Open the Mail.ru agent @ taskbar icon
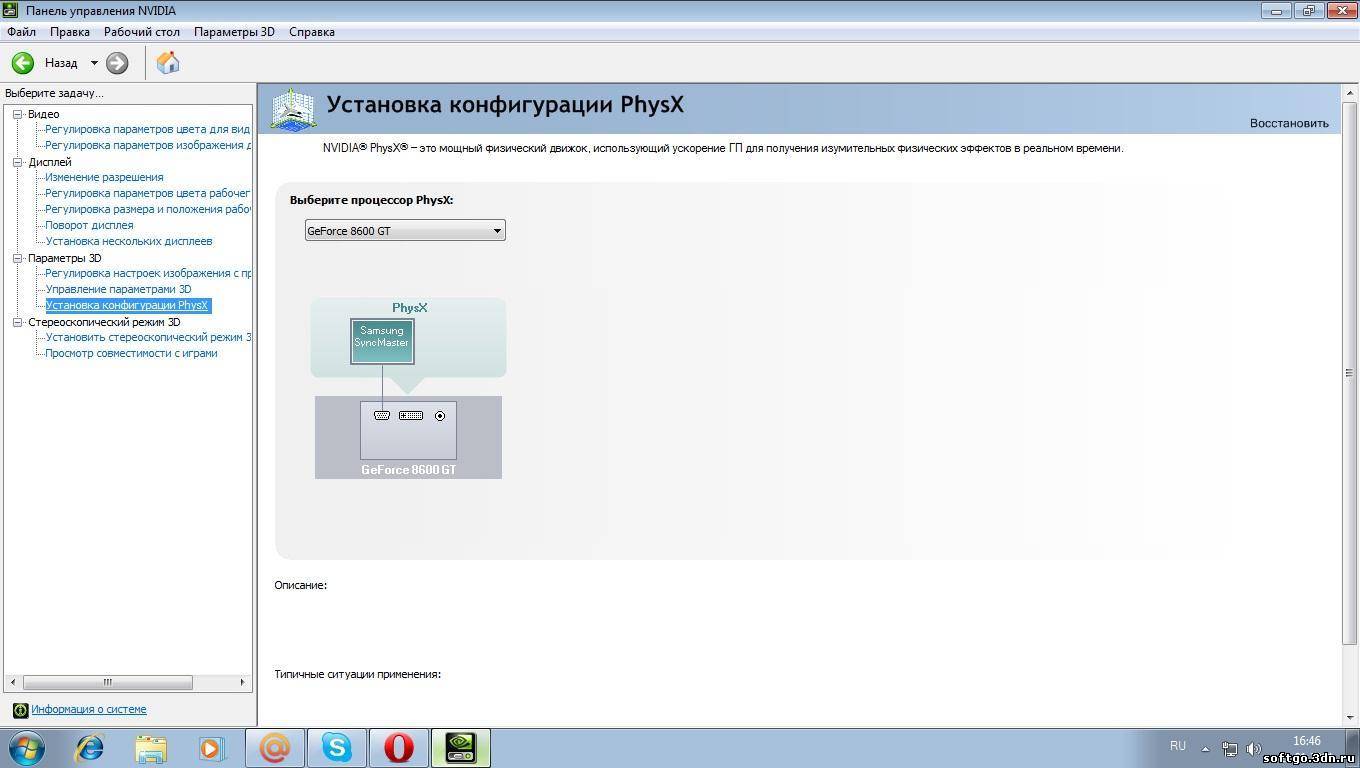Viewport: 1360px width, 768px height. (x=274, y=748)
